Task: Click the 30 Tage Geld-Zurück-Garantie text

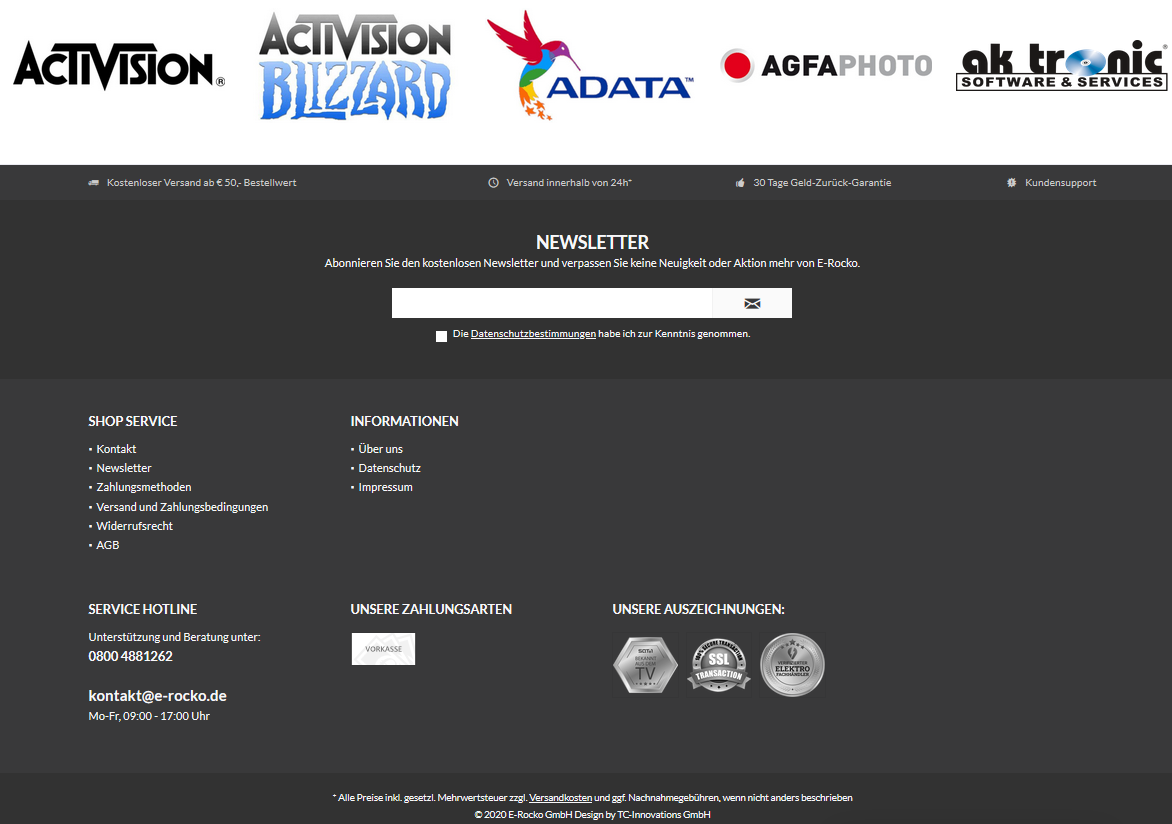Action: point(822,182)
